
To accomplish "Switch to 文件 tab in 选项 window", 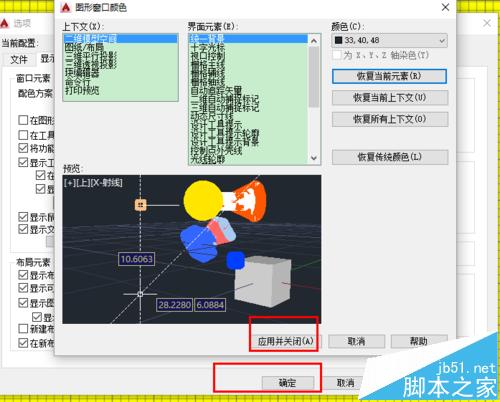I will point(19,59).
